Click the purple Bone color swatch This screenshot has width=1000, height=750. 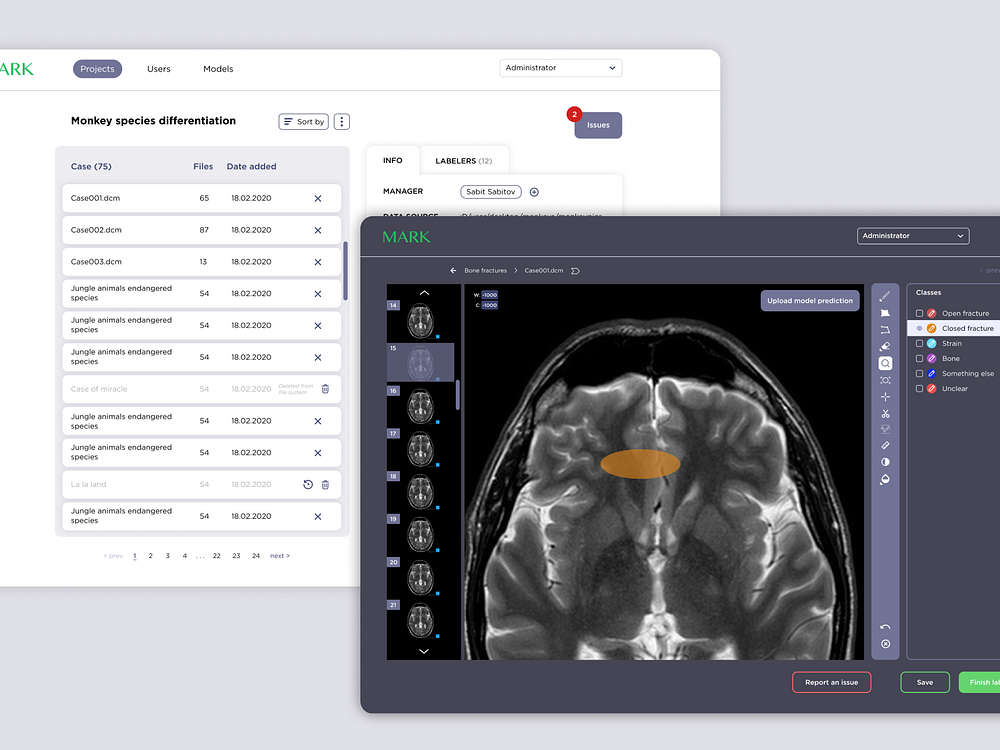(x=932, y=358)
